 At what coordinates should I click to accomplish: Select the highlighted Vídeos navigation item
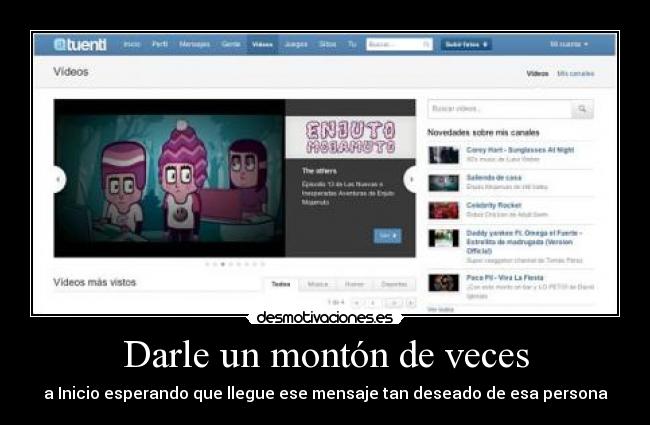[262, 44]
